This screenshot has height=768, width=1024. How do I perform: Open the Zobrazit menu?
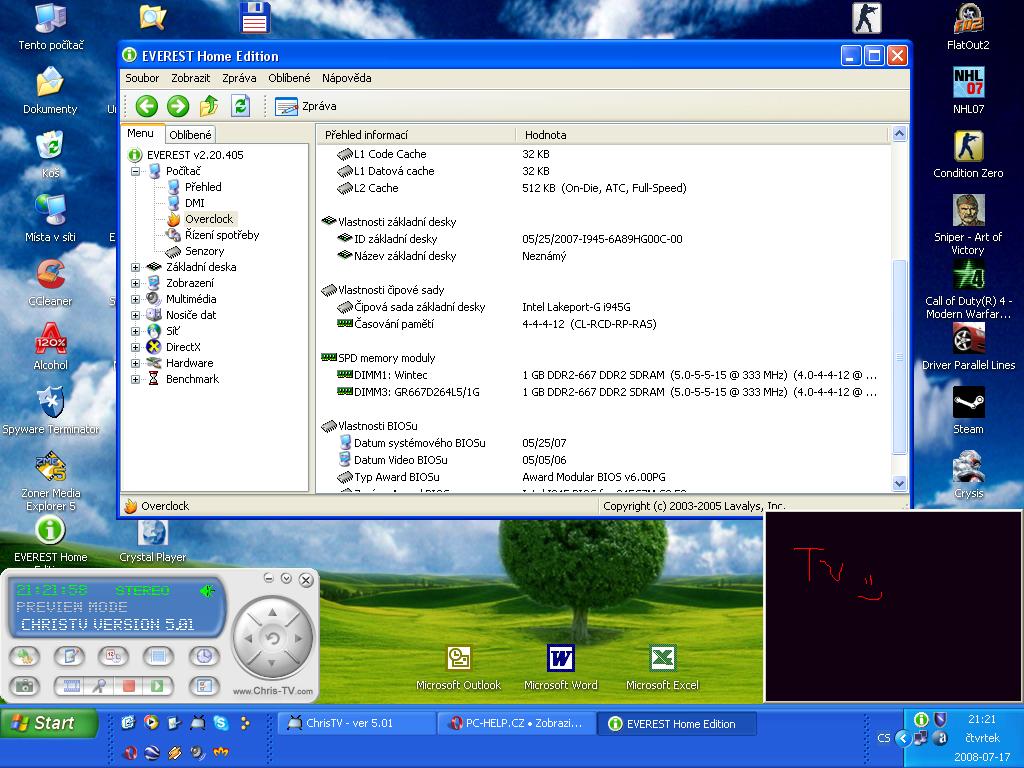point(190,78)
